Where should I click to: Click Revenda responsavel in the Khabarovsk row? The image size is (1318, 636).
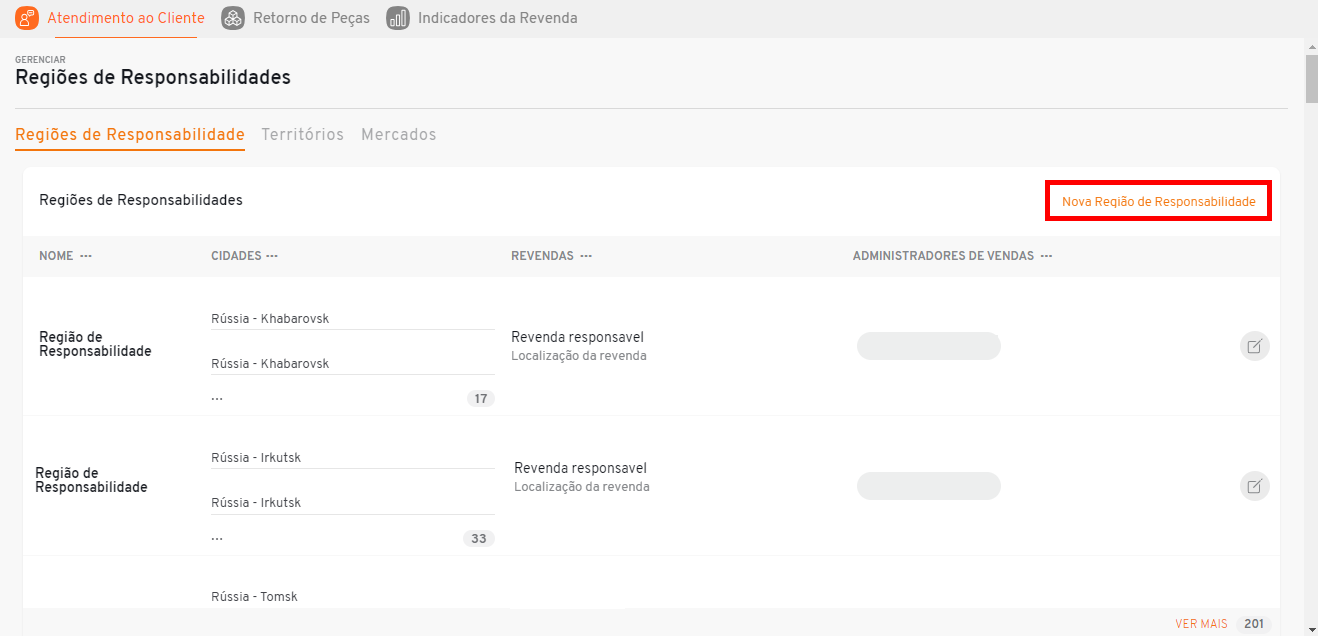coord(577,337)
